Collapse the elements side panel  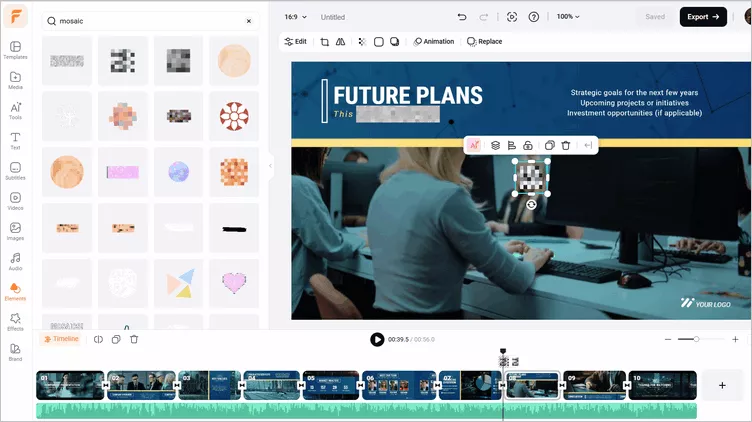[269, 165]
